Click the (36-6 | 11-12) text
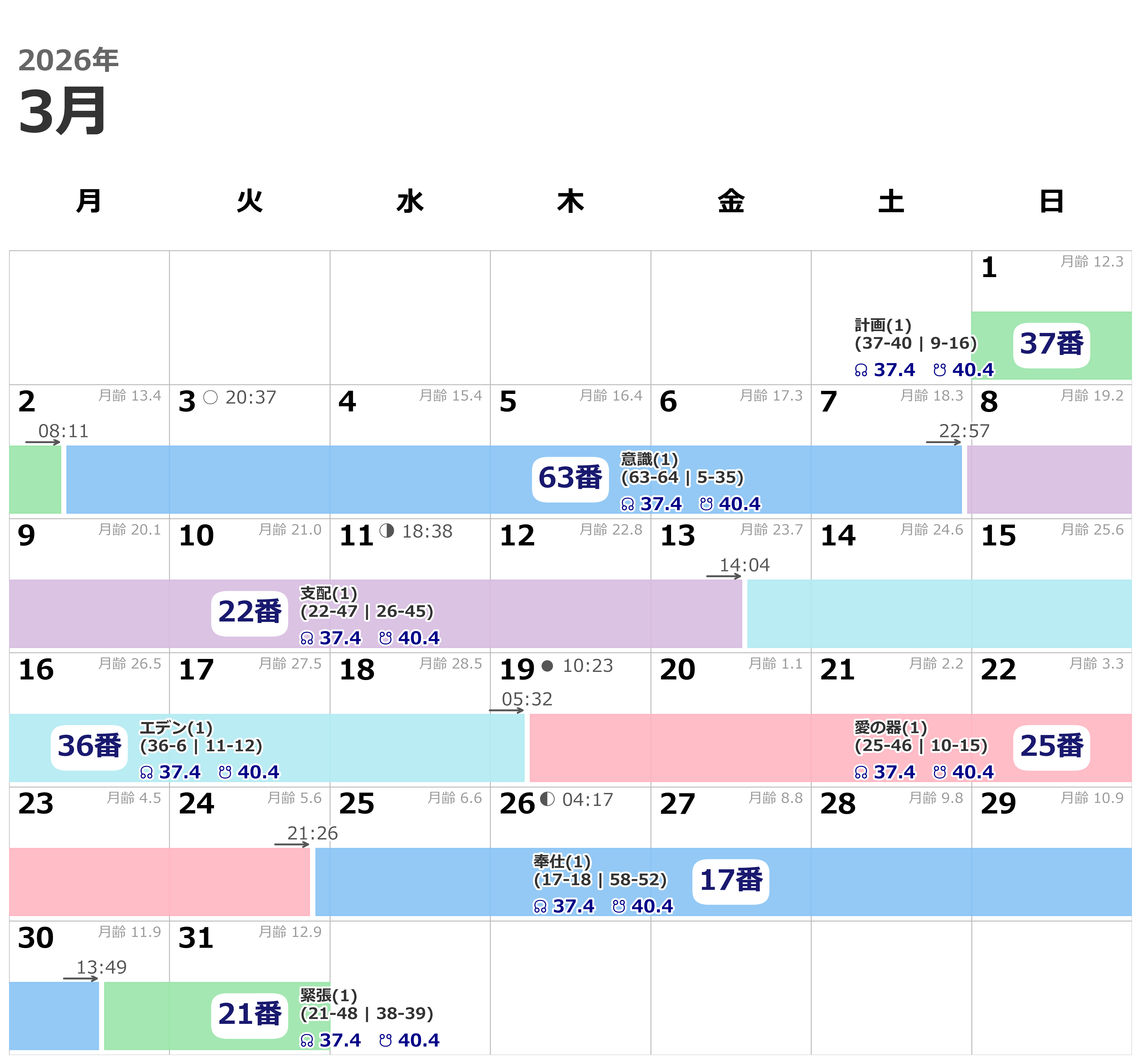Viewport: 1141px width, 1064px height. point(201,746)
